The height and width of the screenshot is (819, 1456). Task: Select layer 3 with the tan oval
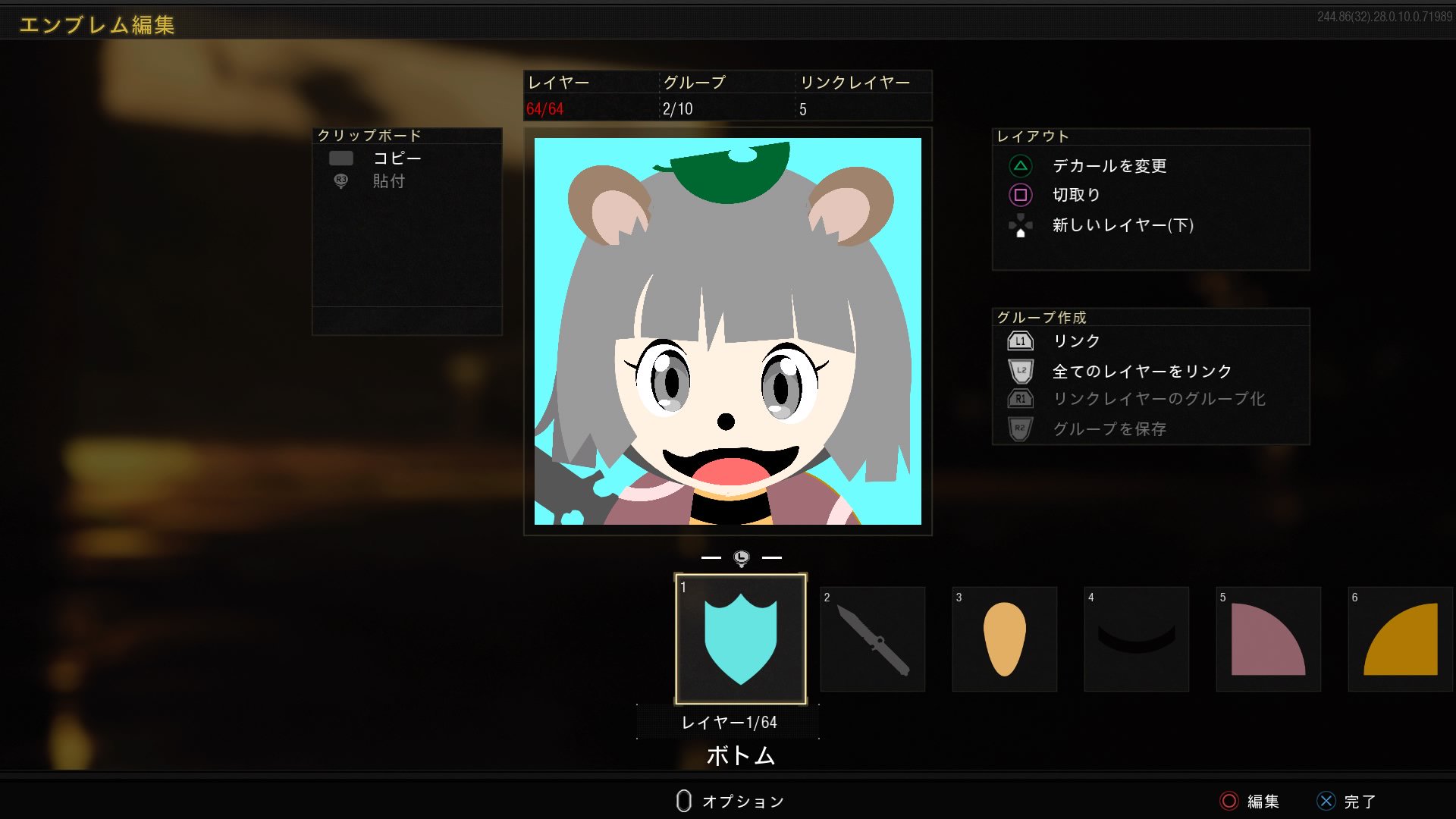[x=1004, y=639]
